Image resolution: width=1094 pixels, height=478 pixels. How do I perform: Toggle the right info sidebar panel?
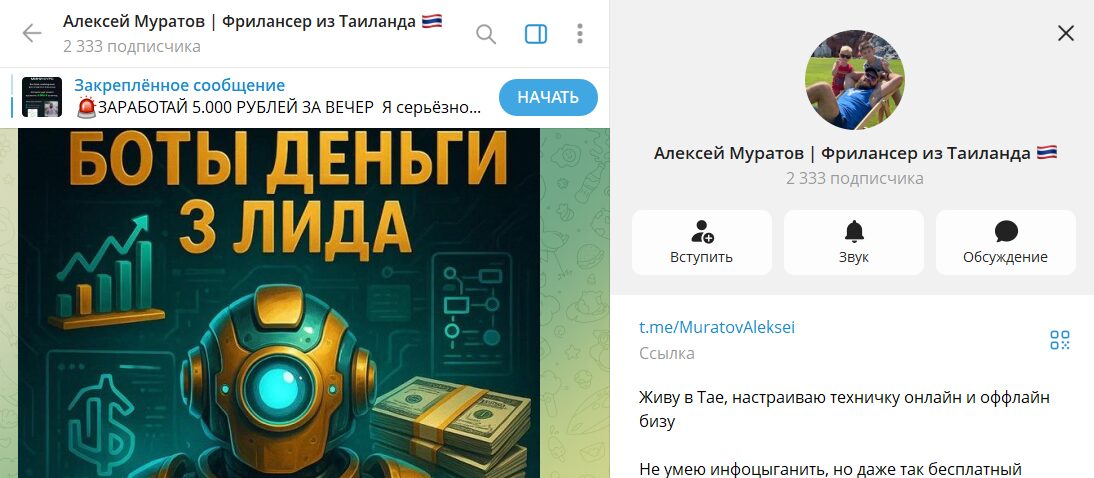point(536,34)
